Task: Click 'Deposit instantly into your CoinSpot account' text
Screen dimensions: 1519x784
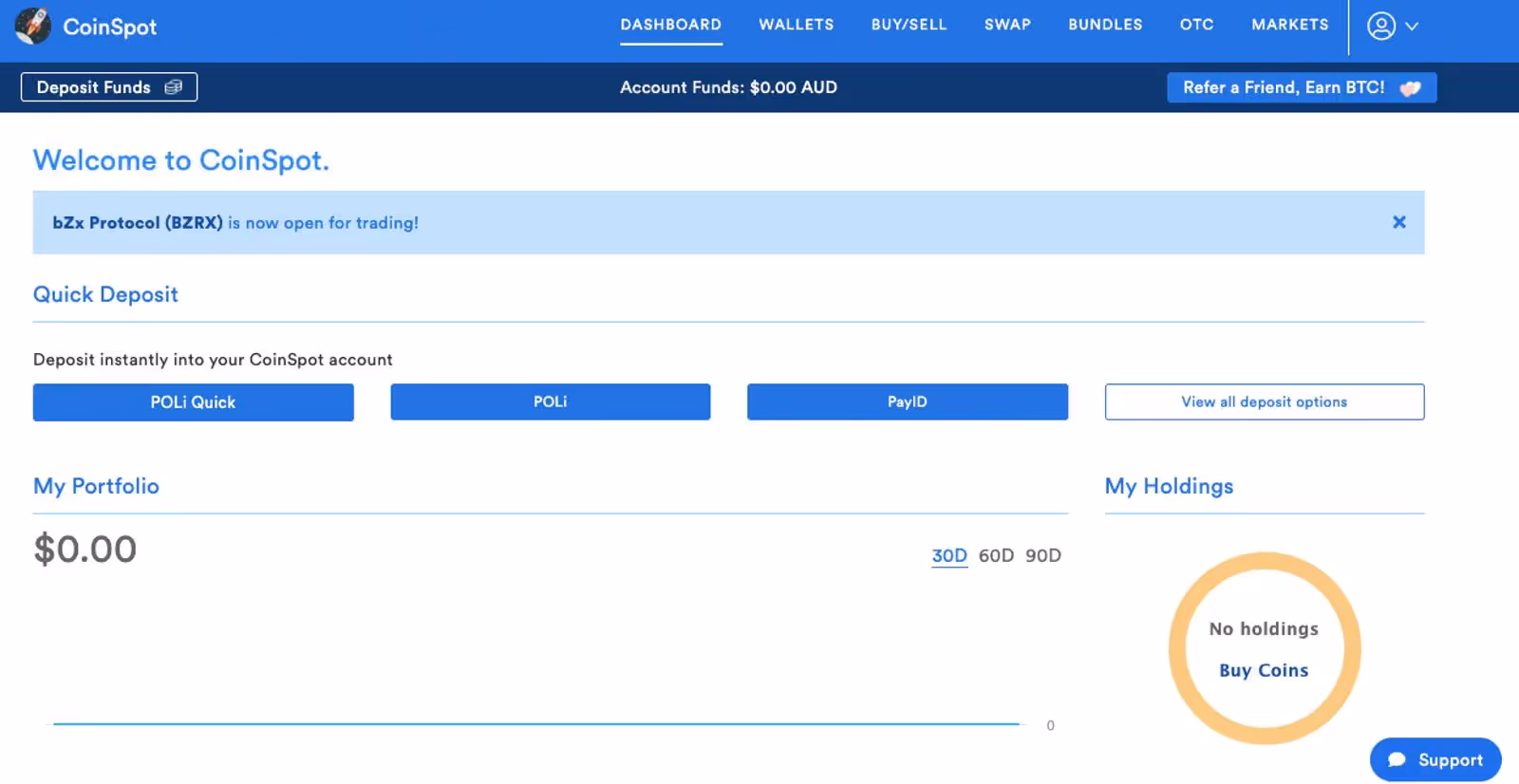Action: (213, 360)
